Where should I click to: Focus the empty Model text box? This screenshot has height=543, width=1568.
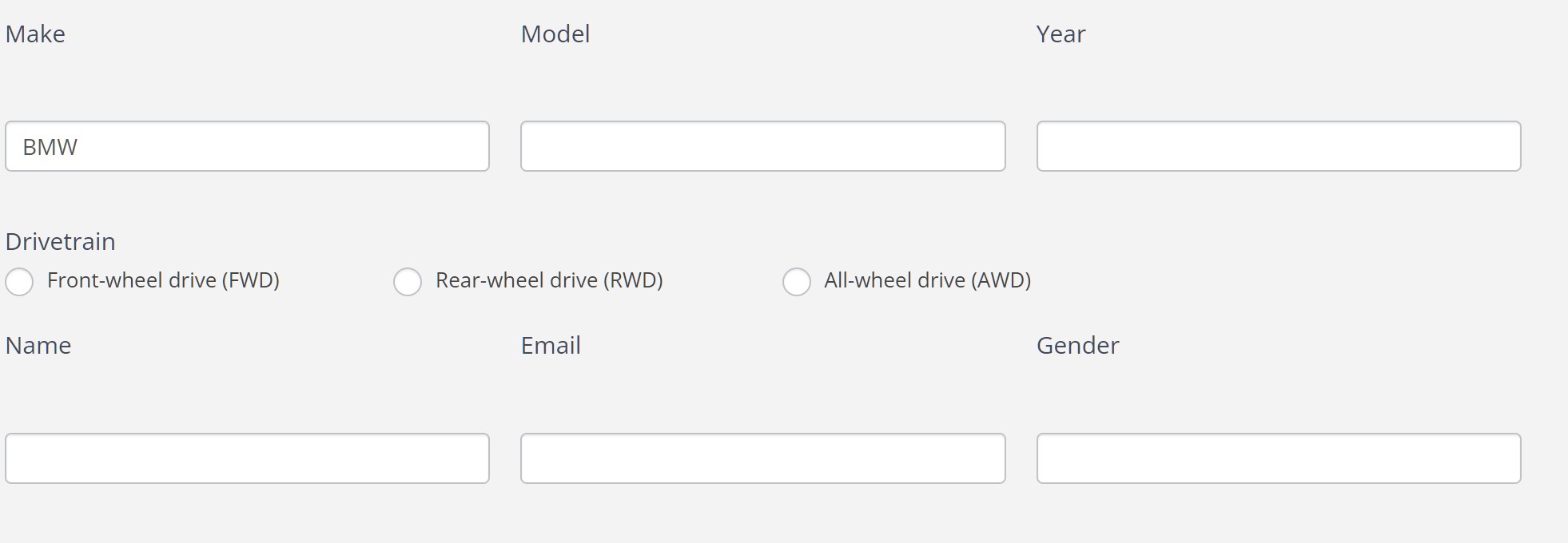763,146
